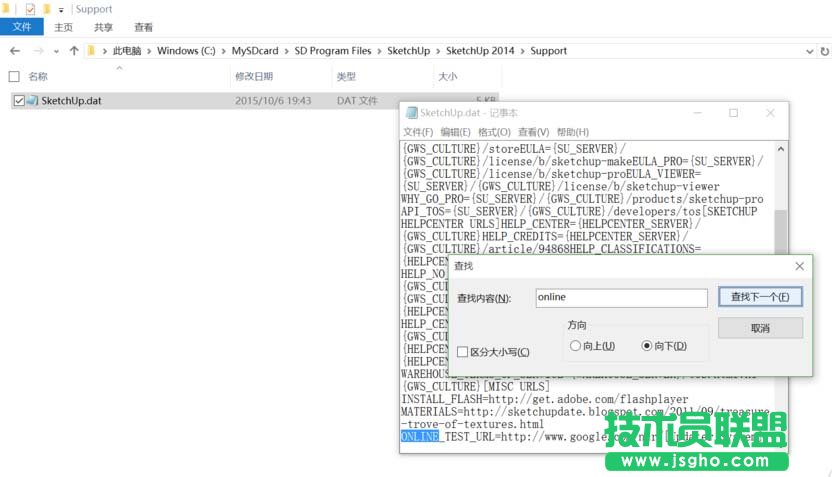Click the address bar folder icon
The width and height of the screenshot is (832, 477).
pyautogui.click(x=91, y=51)
